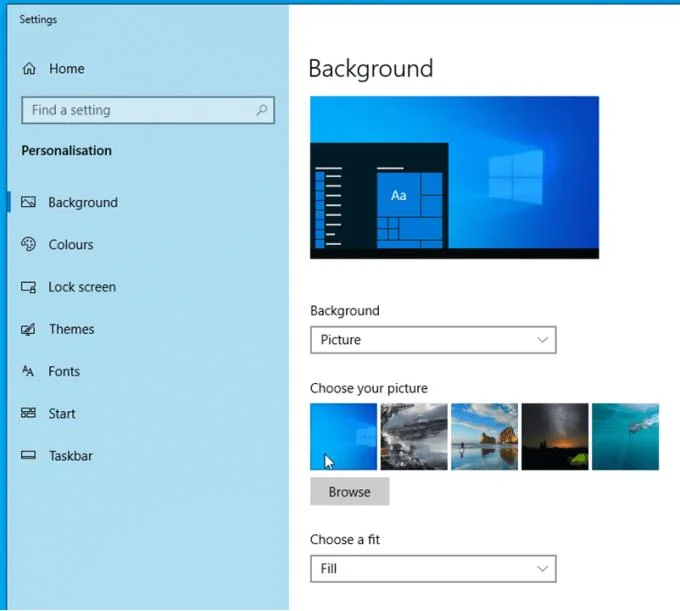Open the Choose a fit dropdown showing Fill
The image size is (680, 611).
(433, 569)
